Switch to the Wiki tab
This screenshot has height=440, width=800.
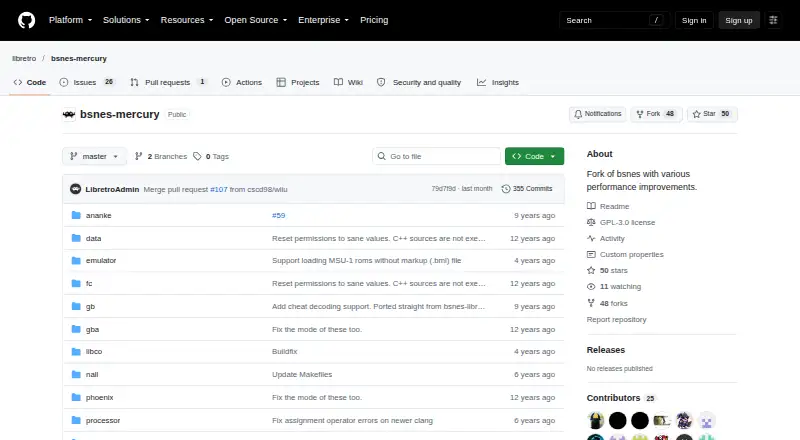348,82
